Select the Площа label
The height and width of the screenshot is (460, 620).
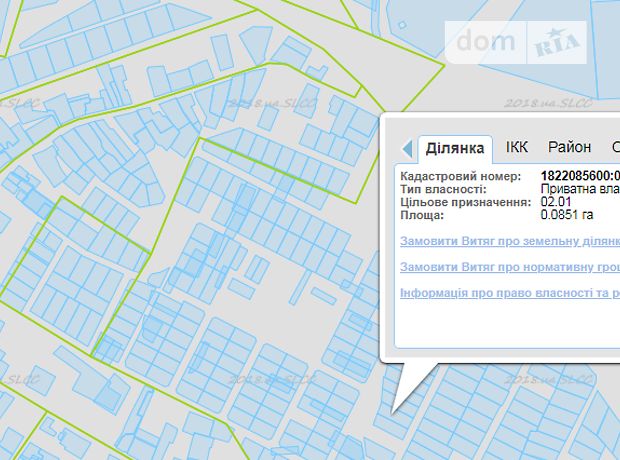coord(422,216)
